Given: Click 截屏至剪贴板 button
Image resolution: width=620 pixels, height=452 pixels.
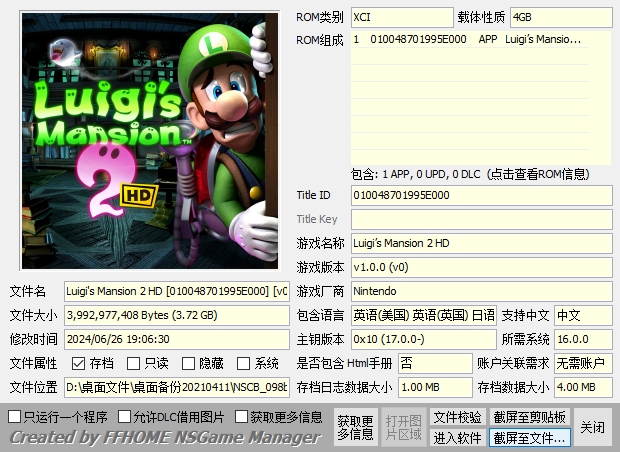Looking at the screenshot, I should coord(530,416).
